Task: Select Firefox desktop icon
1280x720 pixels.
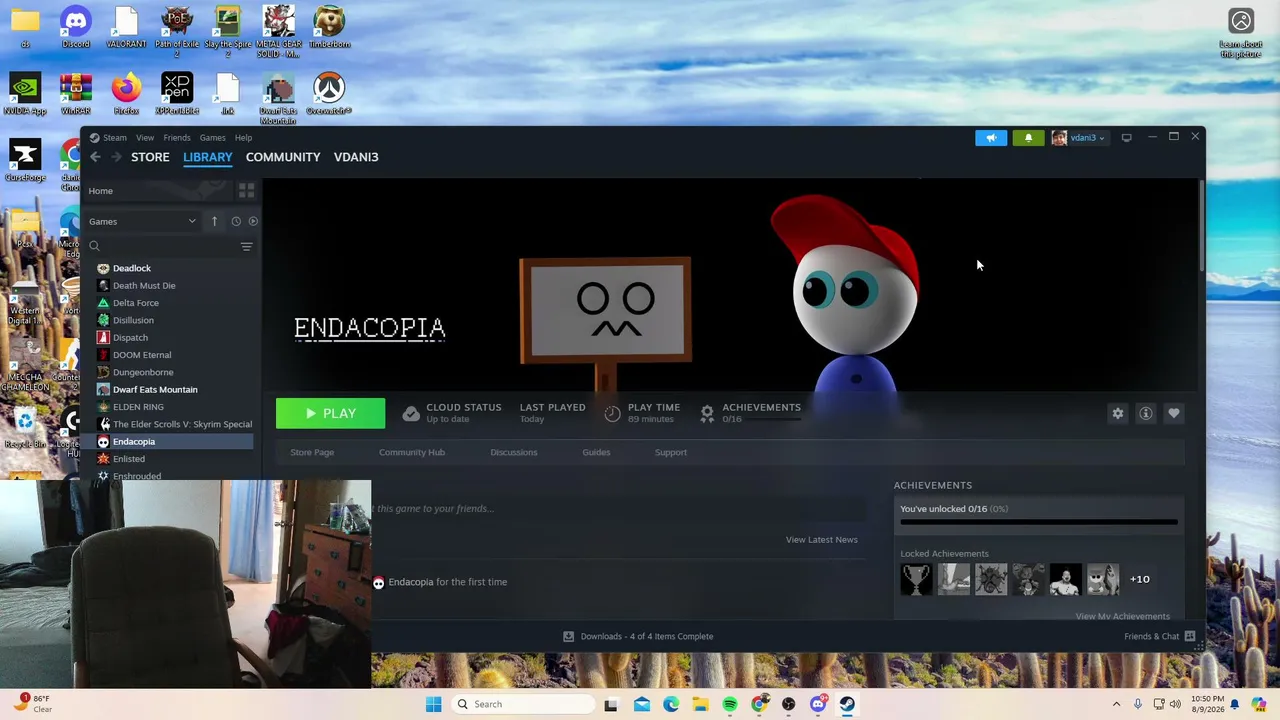Action: tap(126, 95)
